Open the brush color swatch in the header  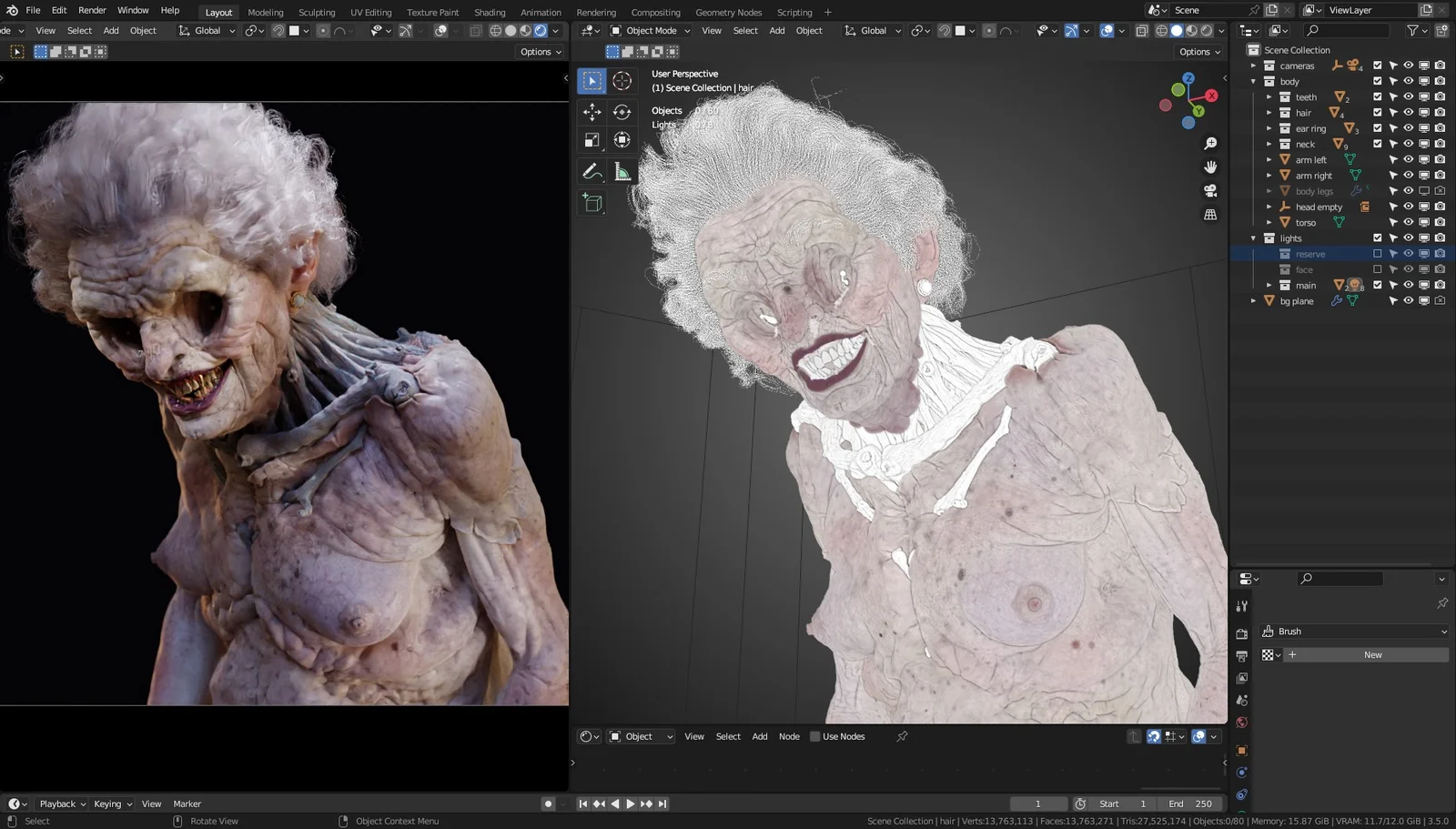click(x=296, y=30)
